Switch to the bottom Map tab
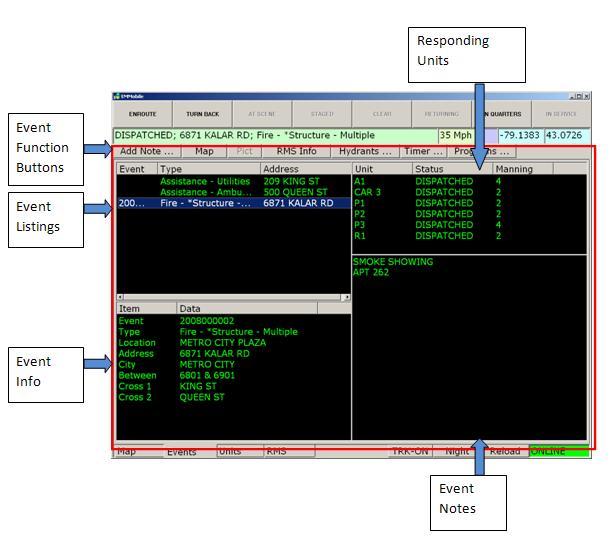 (x=127, y=452)
